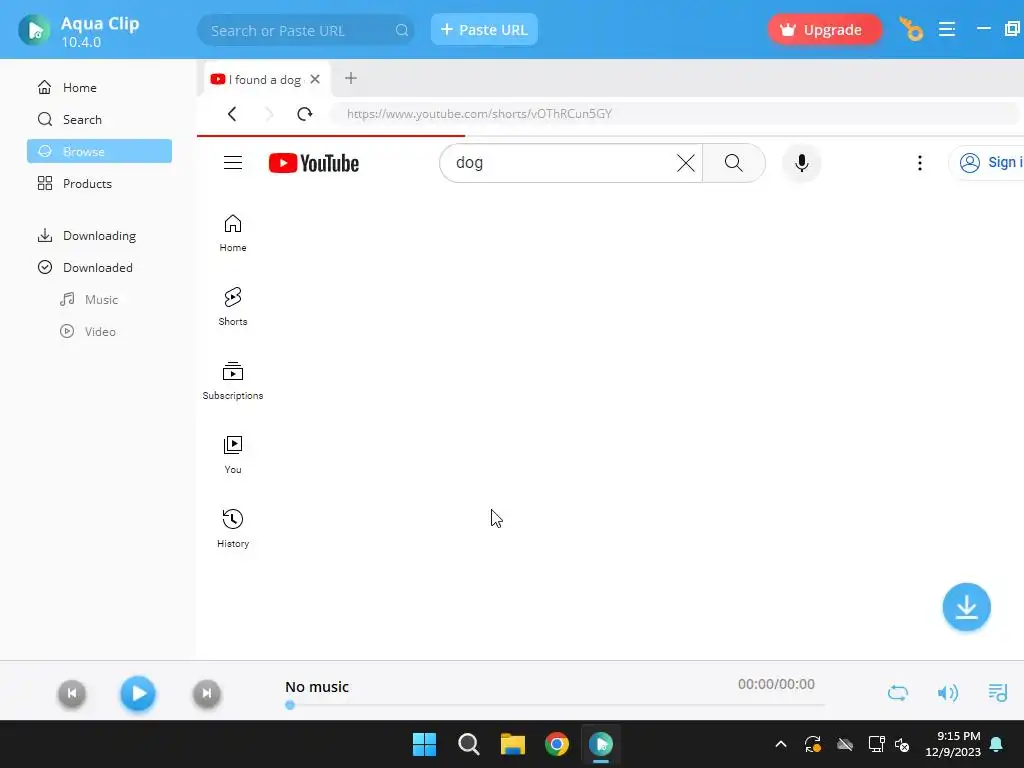This screenshot has width=1024, height=768.
Task: Click the floating blue download button
Action: pyautogui.click(x=967, y=607)
